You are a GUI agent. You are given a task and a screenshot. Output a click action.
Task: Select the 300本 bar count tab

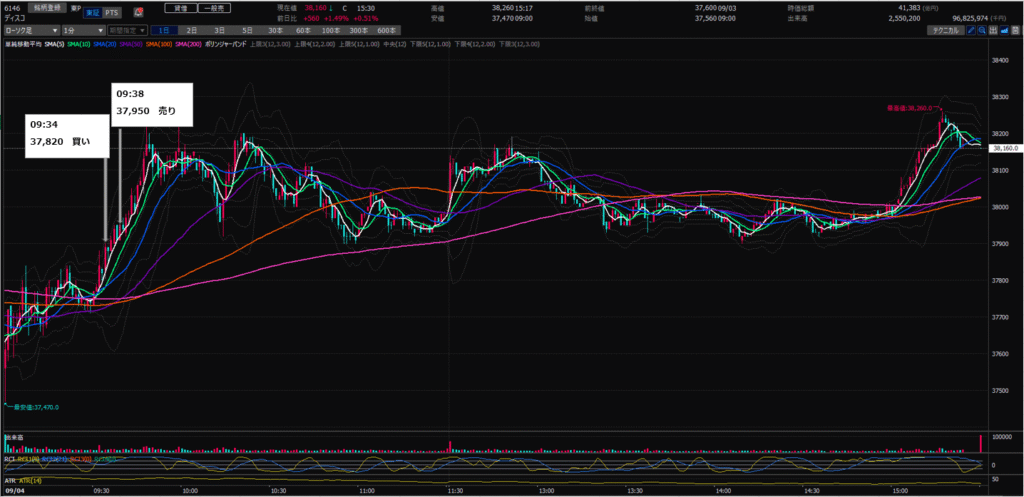coord(359,30)
